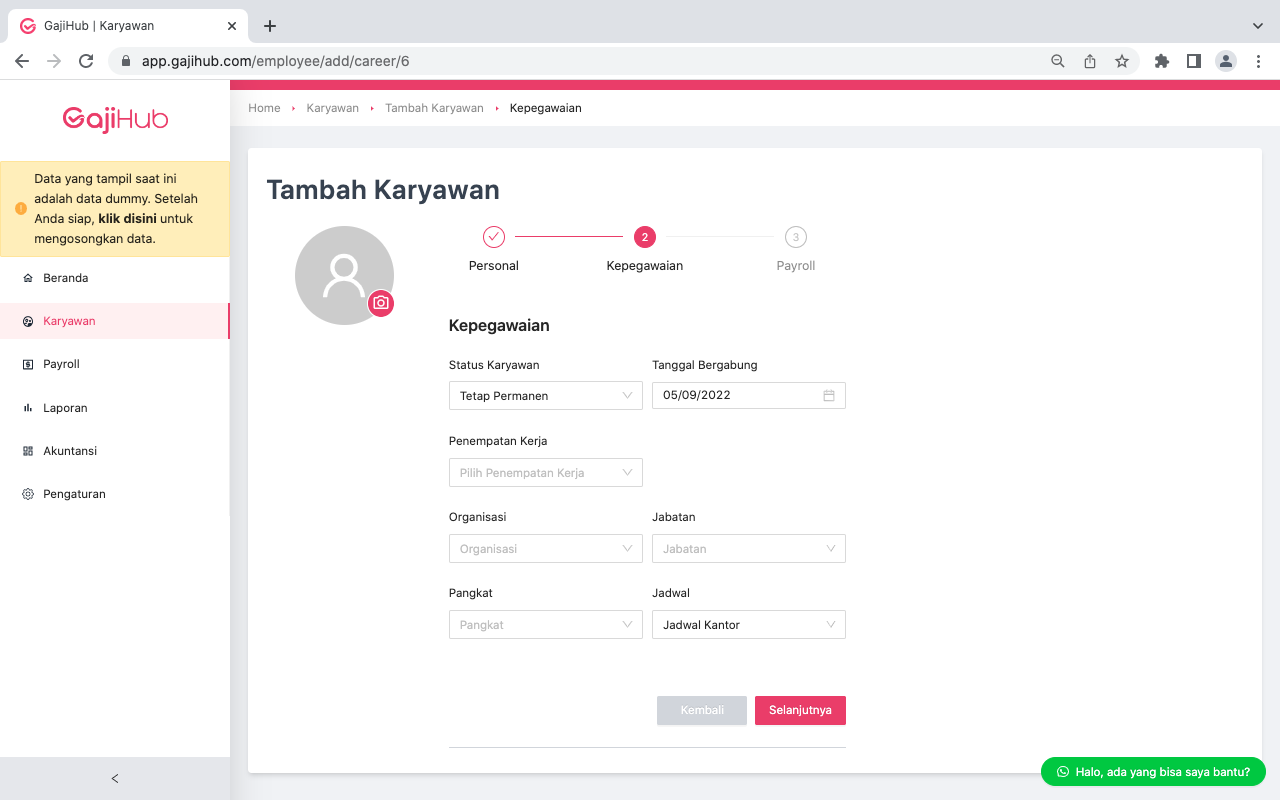Open the Jabatan dropdown
The image size is (1280, 800).
748,548
